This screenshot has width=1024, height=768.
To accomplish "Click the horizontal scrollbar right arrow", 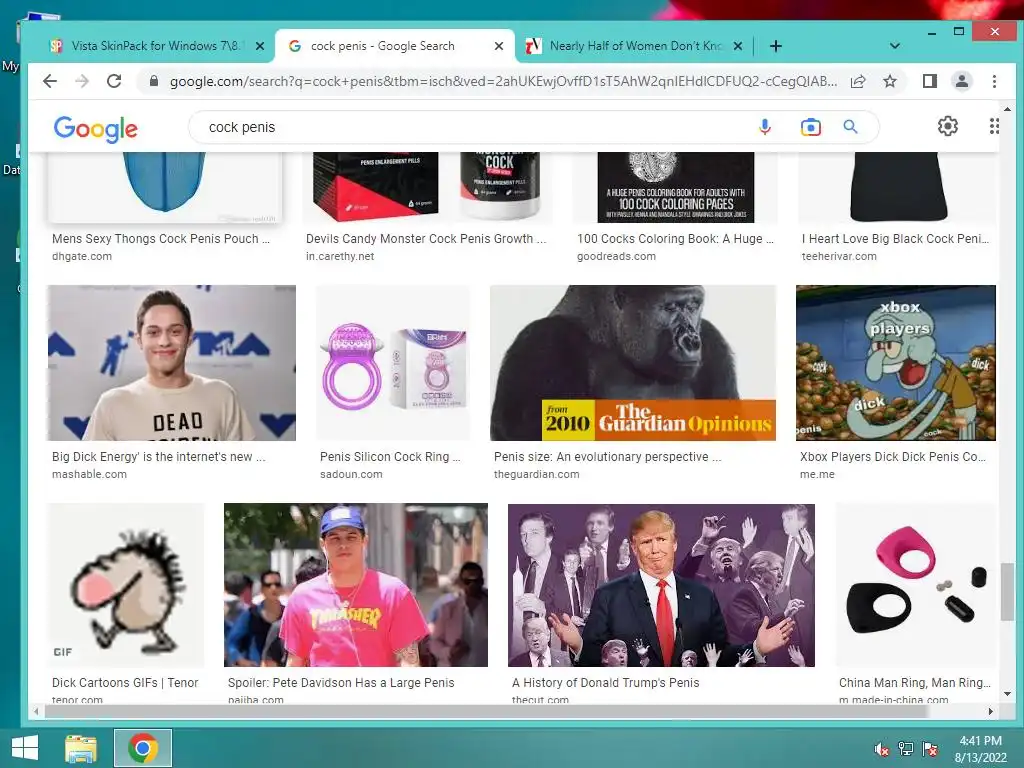I will 991,711.
